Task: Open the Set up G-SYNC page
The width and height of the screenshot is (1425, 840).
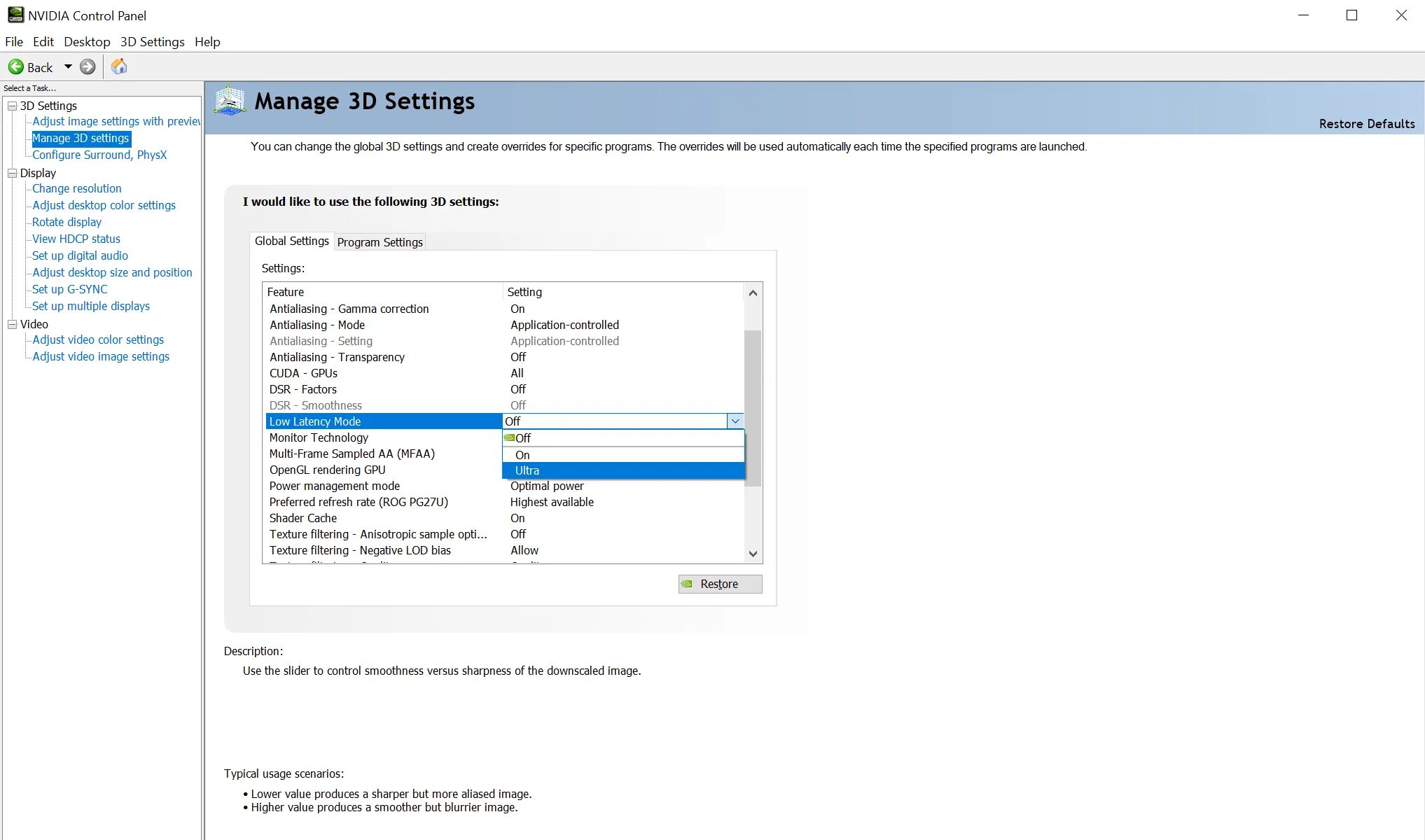Action: tap(69, 289)
